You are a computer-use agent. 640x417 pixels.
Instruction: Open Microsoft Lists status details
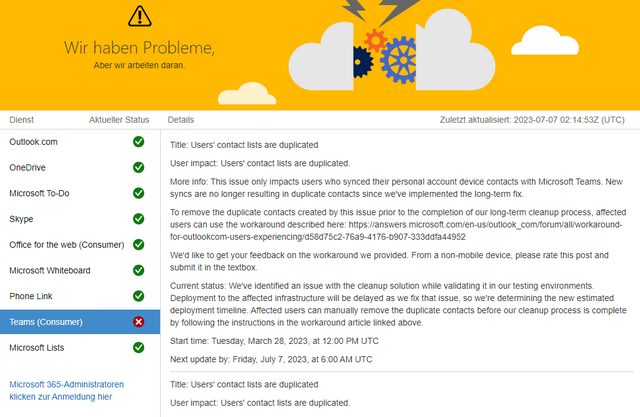80,347
